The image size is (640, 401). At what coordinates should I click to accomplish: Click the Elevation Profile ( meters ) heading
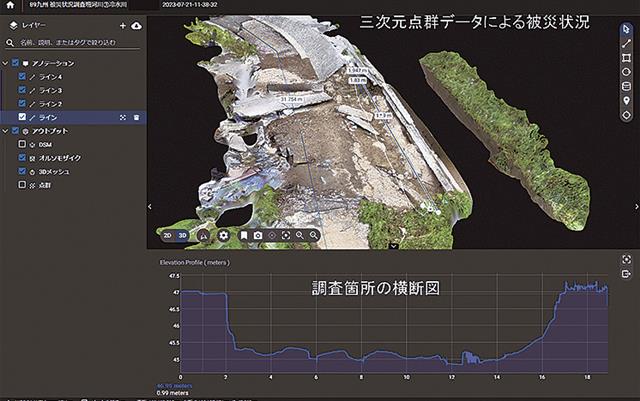(x=195, y=263)
